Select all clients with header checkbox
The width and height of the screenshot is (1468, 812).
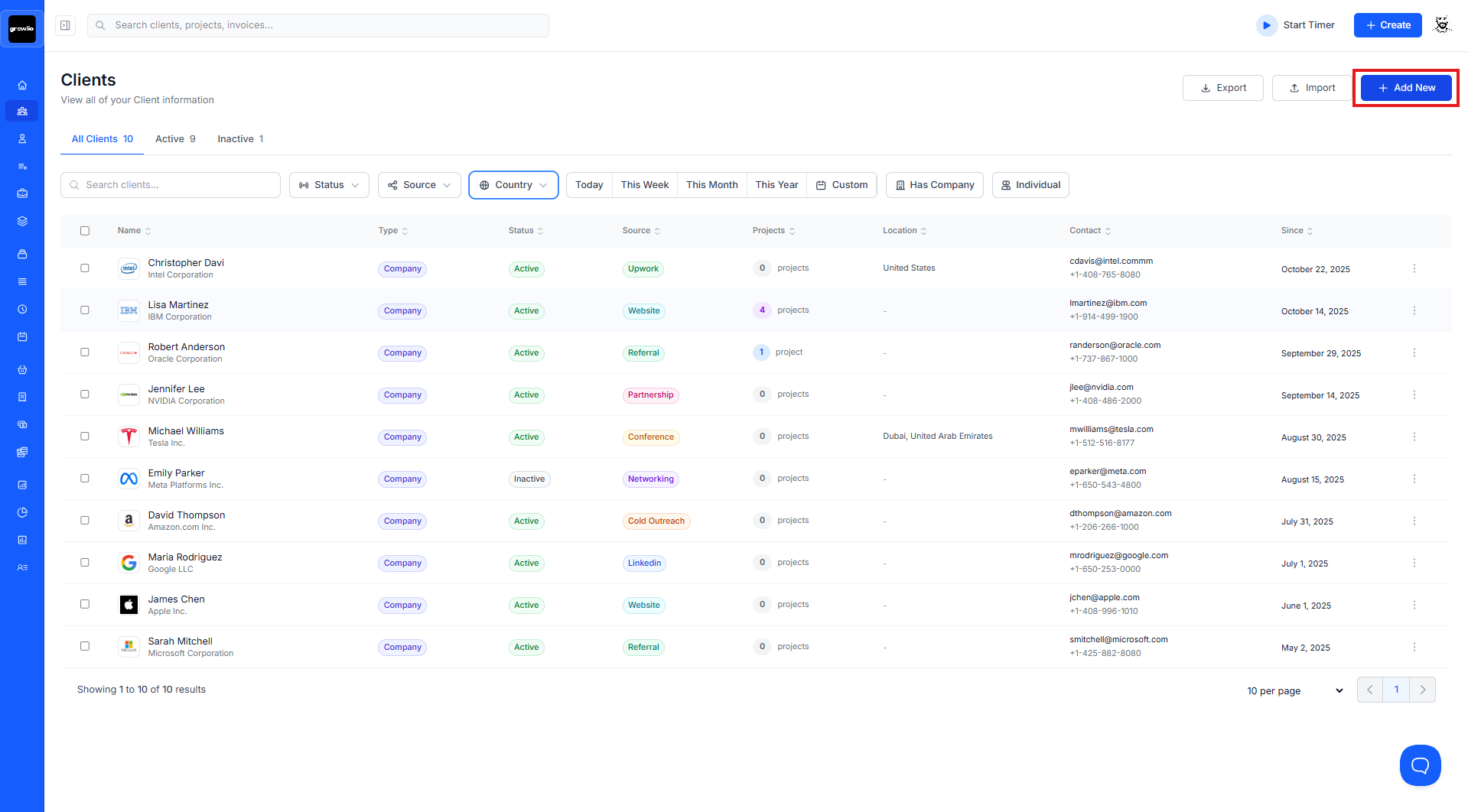tap(85, 231)
